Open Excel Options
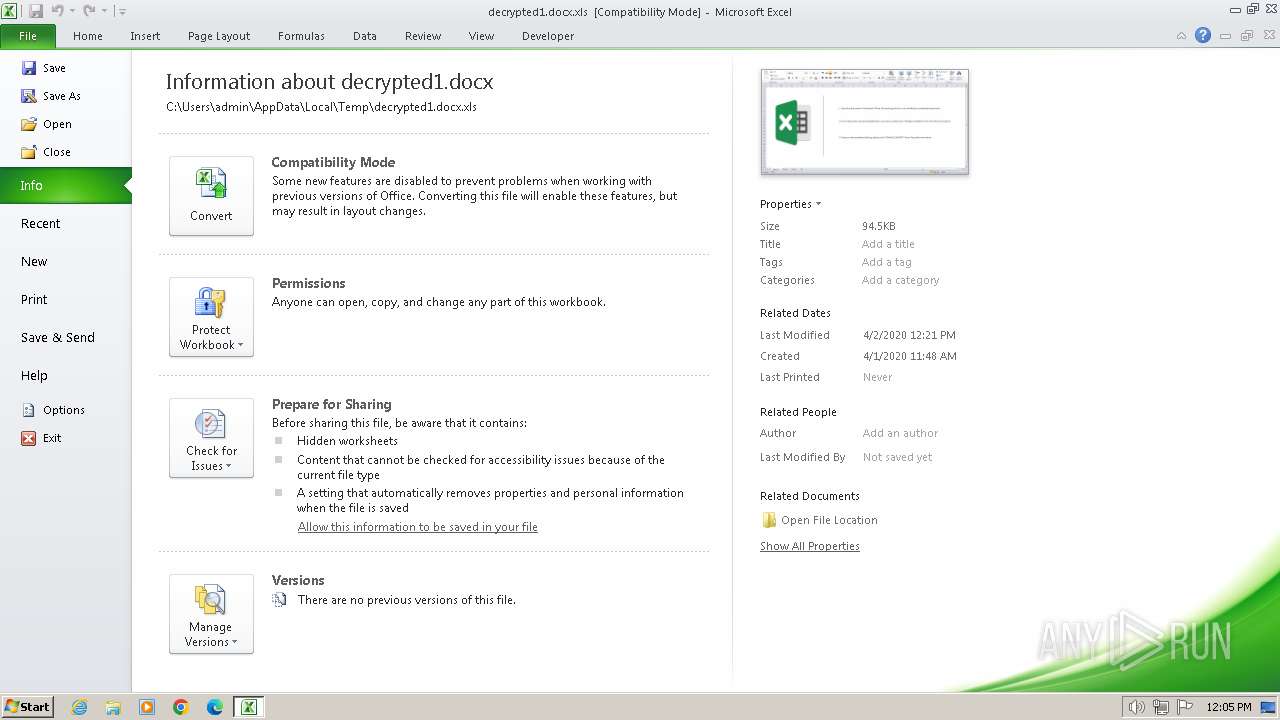The image size is (1280, 720). pyautogui.click(x=53, y=410)
